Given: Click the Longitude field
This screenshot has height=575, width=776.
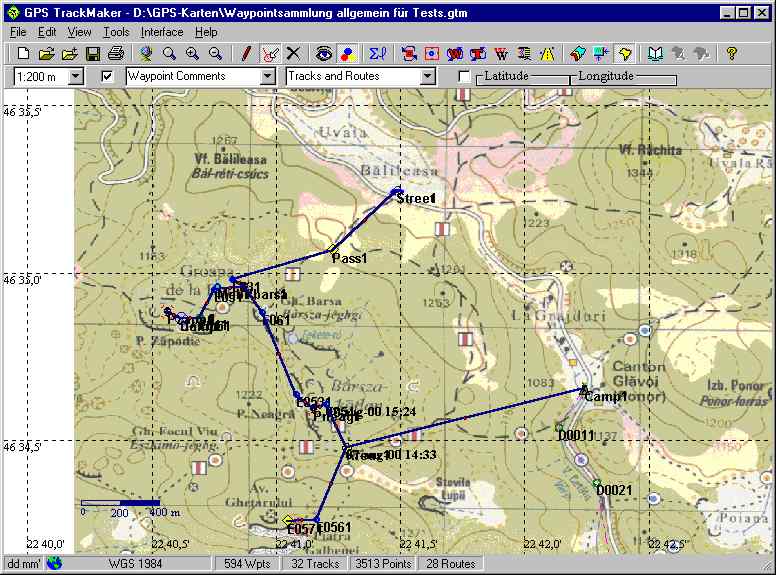Looking at the screenshot, I should pos(624,80).
